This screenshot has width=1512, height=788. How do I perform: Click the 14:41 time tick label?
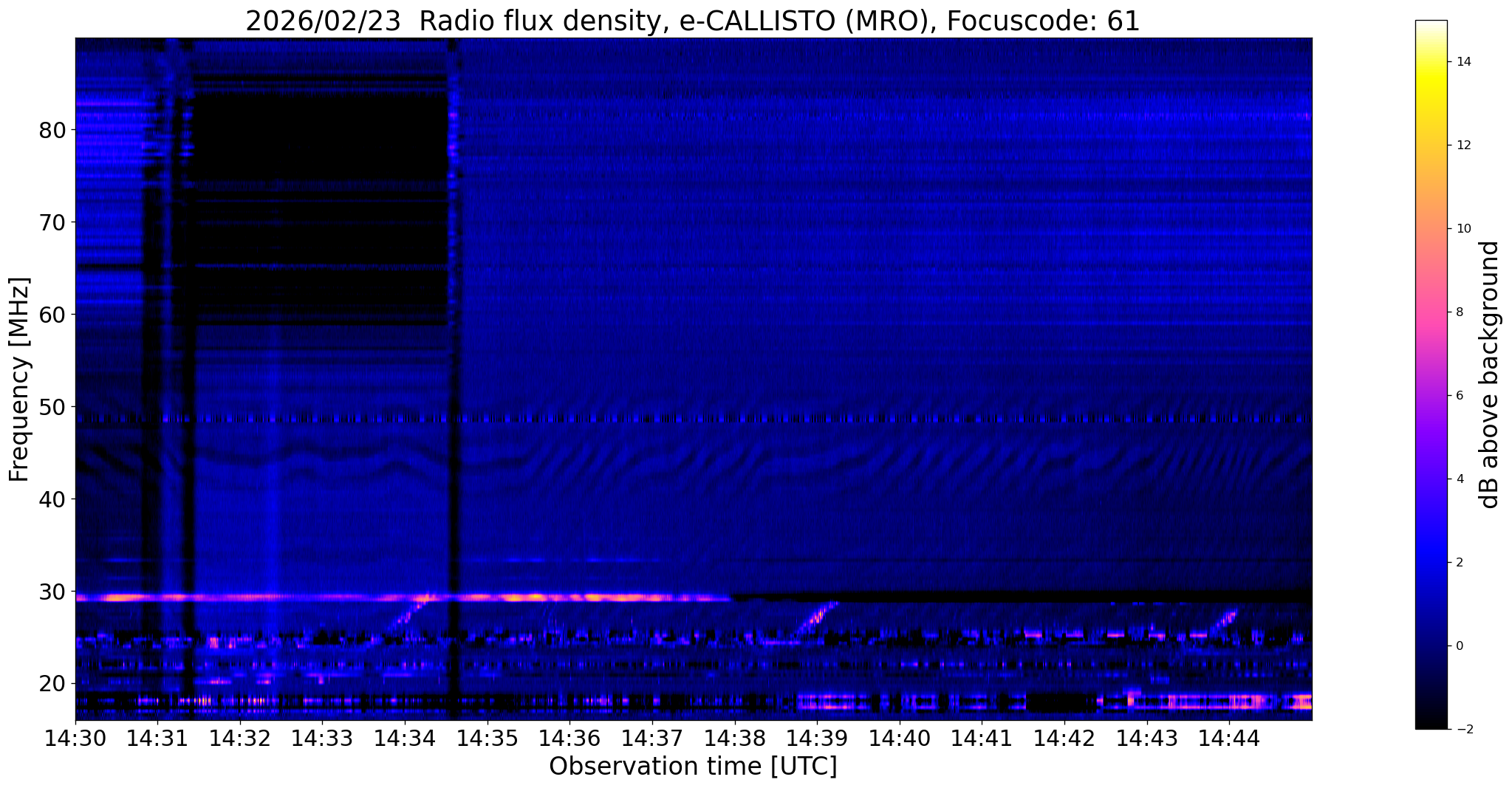(x=982, y=738)
